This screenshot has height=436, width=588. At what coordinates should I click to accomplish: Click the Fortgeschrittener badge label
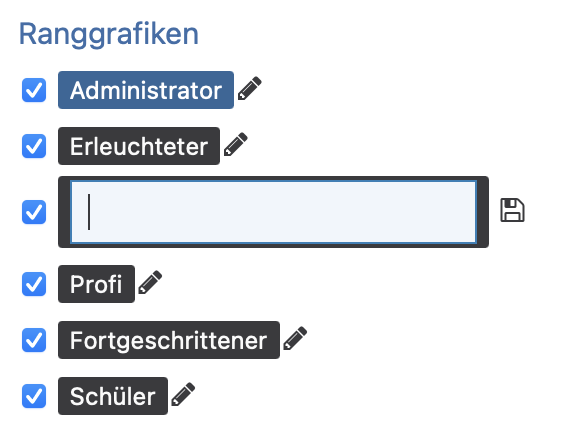point(169,340)
